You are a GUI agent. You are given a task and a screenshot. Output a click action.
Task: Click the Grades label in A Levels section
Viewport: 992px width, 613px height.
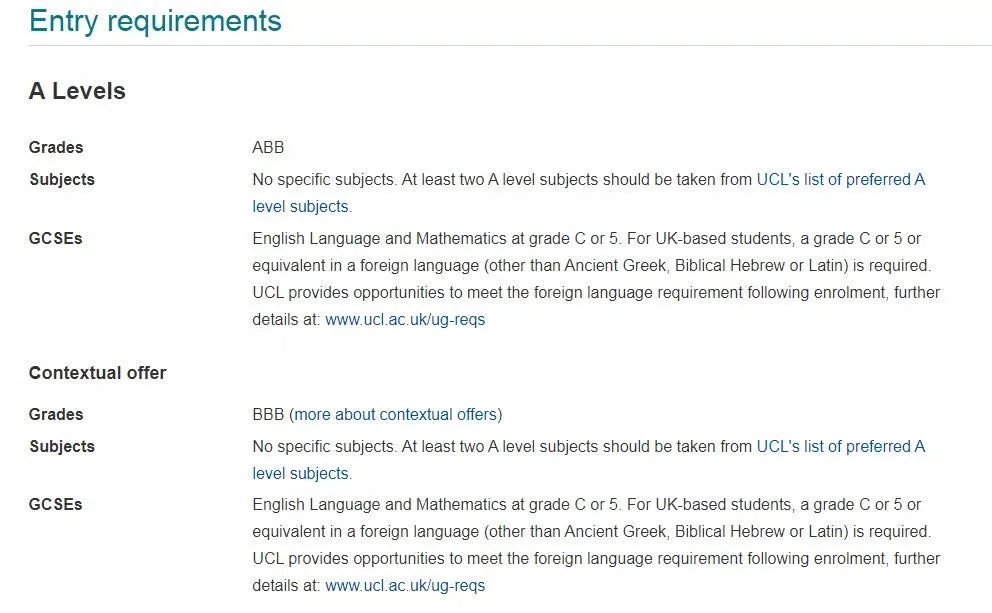click(56, 147)
